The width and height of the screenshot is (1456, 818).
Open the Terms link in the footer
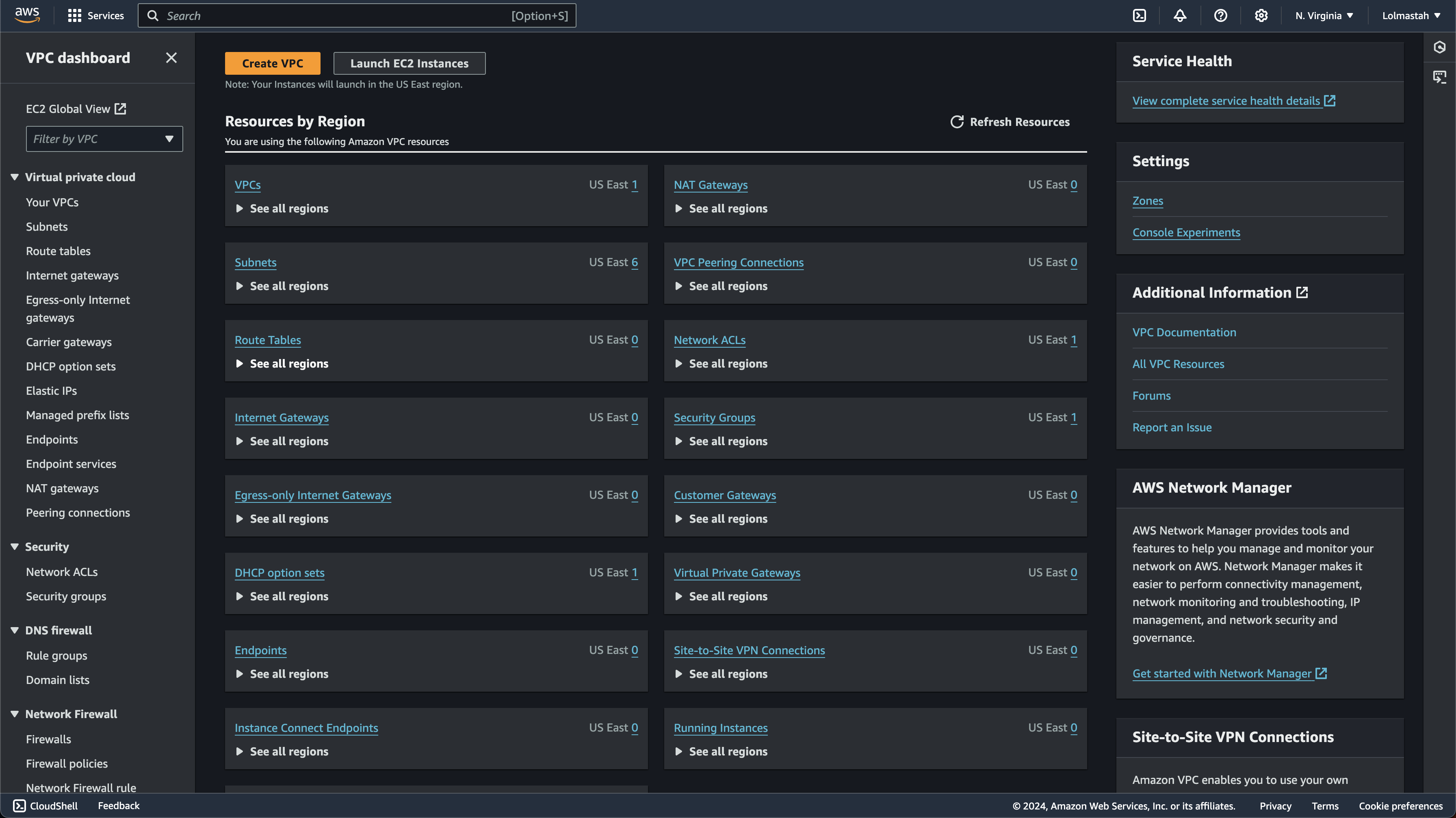click(1325, 806)
